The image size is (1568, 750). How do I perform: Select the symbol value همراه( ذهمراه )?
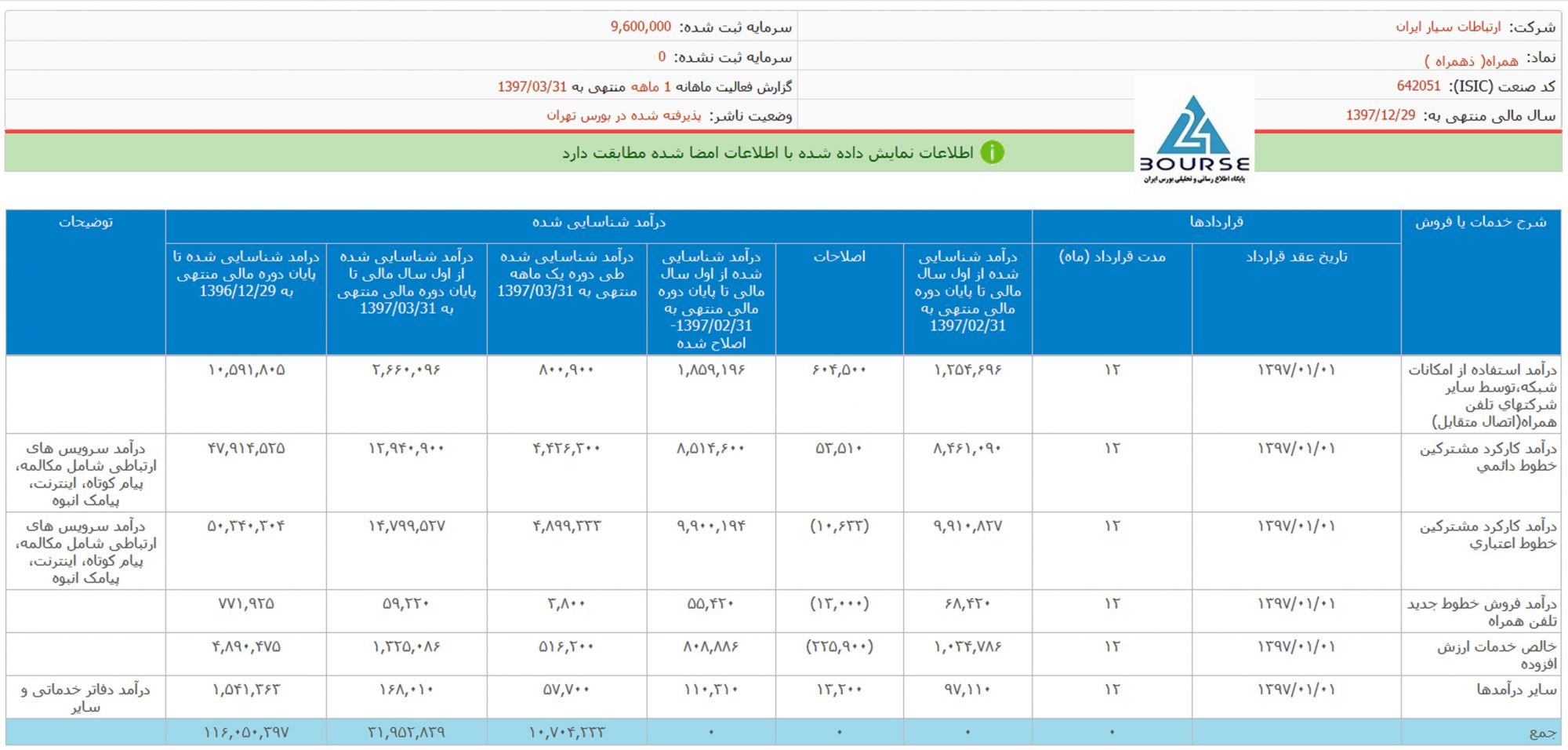point(1472,60)
